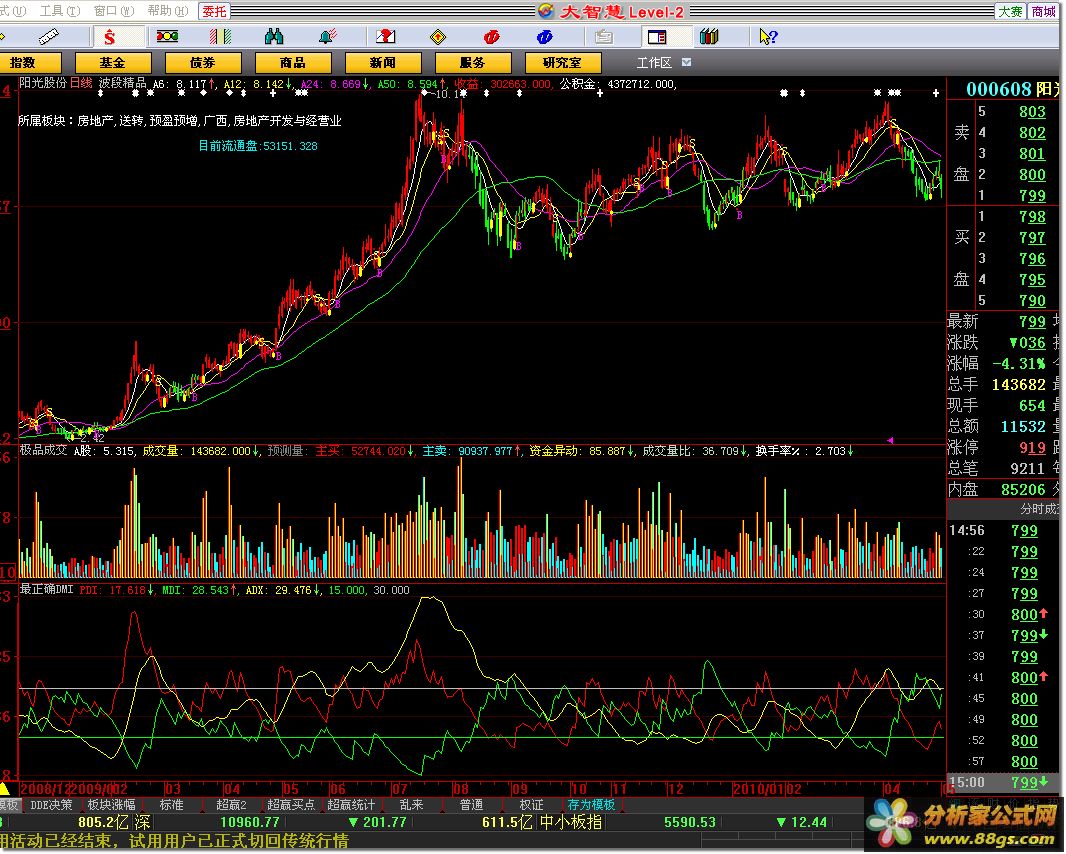Click the red dollar sign icon
1066x854 pixels.
[109, 37]
